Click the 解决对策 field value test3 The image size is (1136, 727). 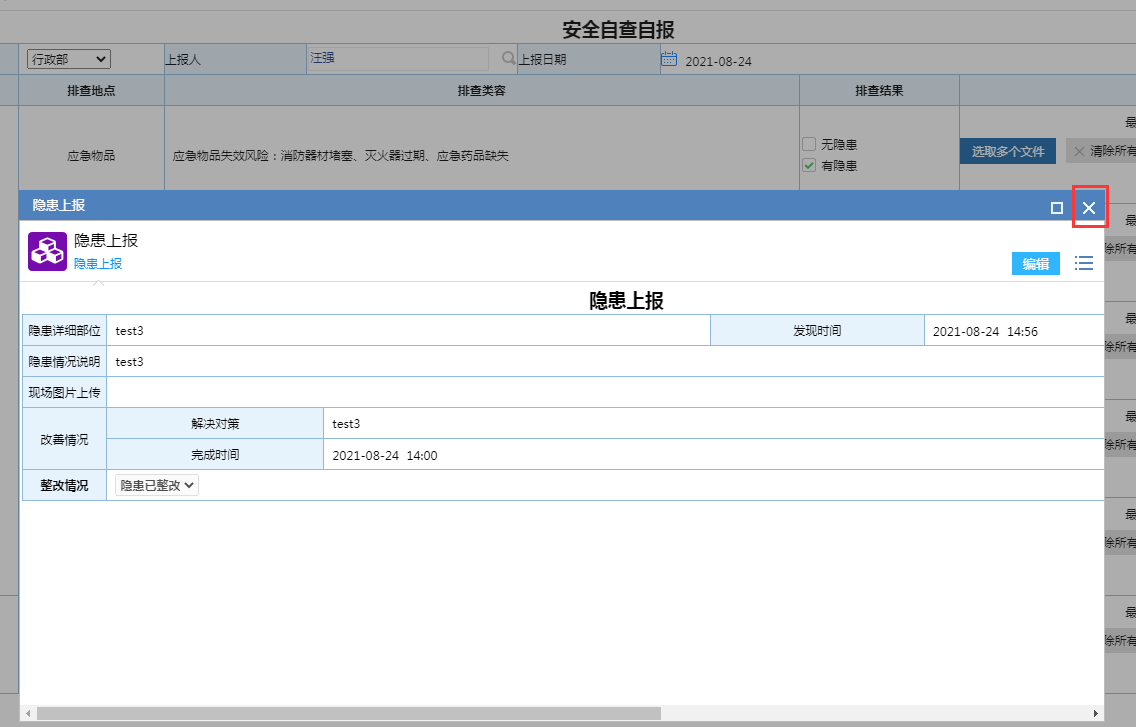pyautogui.click(x=346, y=424)
